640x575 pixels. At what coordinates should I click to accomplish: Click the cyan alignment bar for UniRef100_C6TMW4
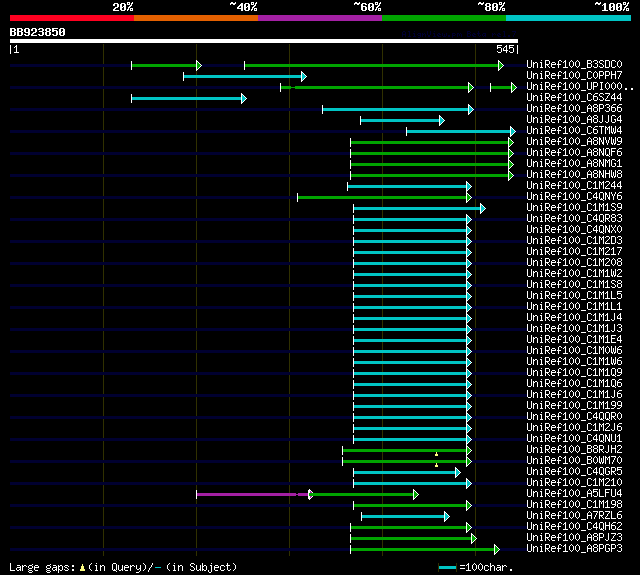click(459, 131)
